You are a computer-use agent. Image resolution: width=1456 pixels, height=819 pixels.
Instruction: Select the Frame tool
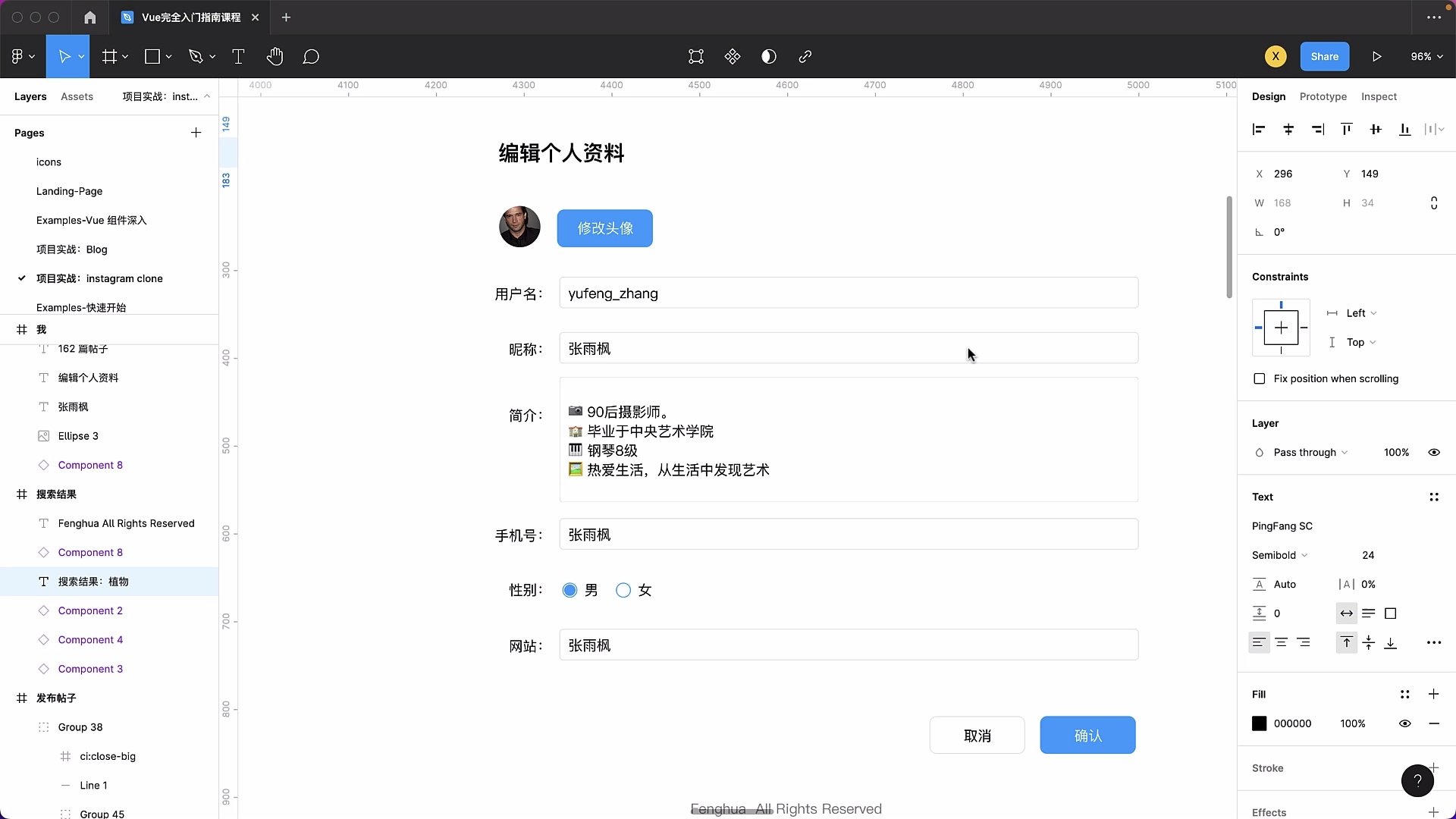[x=111, y=56]
